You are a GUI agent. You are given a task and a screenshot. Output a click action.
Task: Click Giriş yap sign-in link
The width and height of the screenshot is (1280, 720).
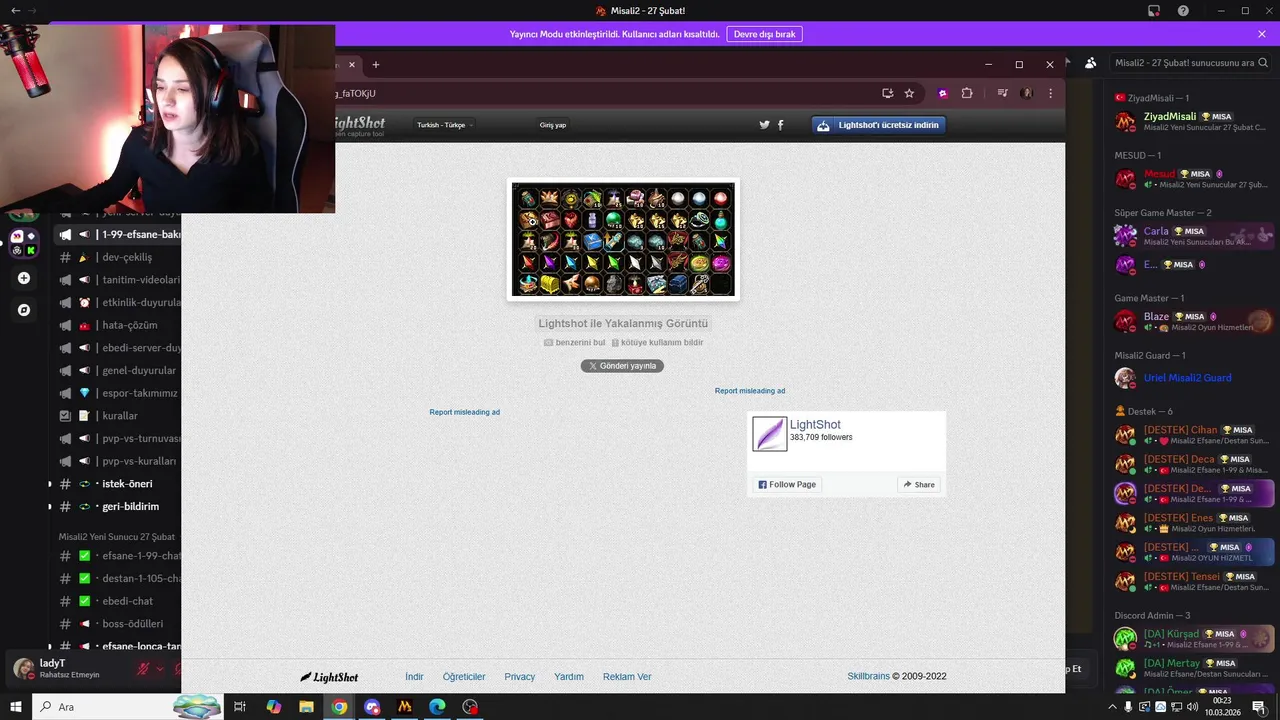tap(553, 125)
